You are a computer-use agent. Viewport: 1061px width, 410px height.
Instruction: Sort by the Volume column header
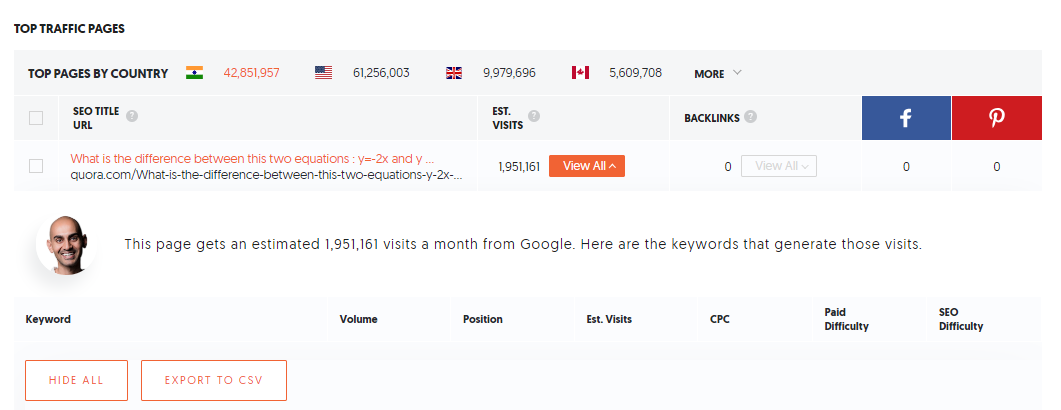[358, 319]
